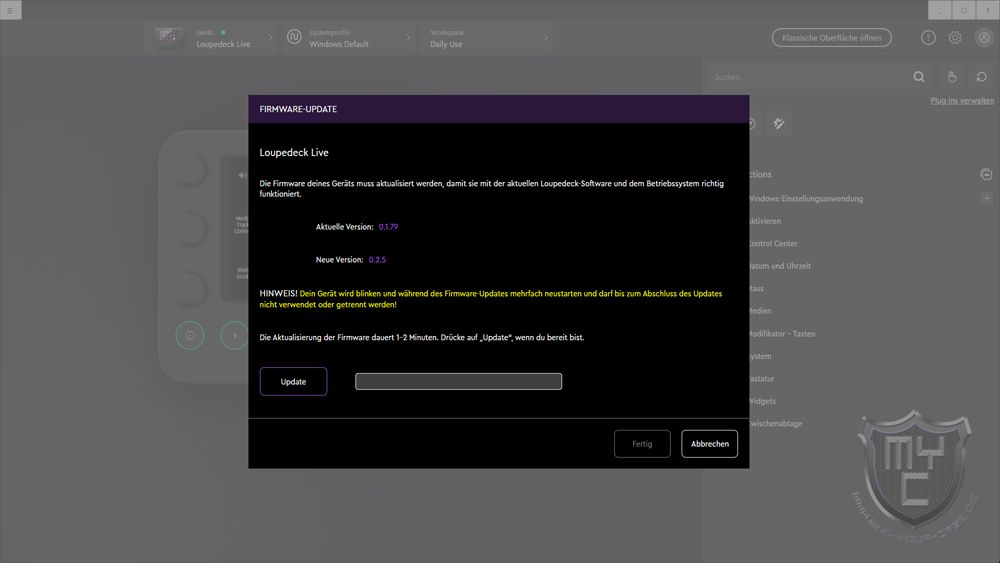Click current version value 0.1.79
1000x563 pixels.
coord(388,227)
